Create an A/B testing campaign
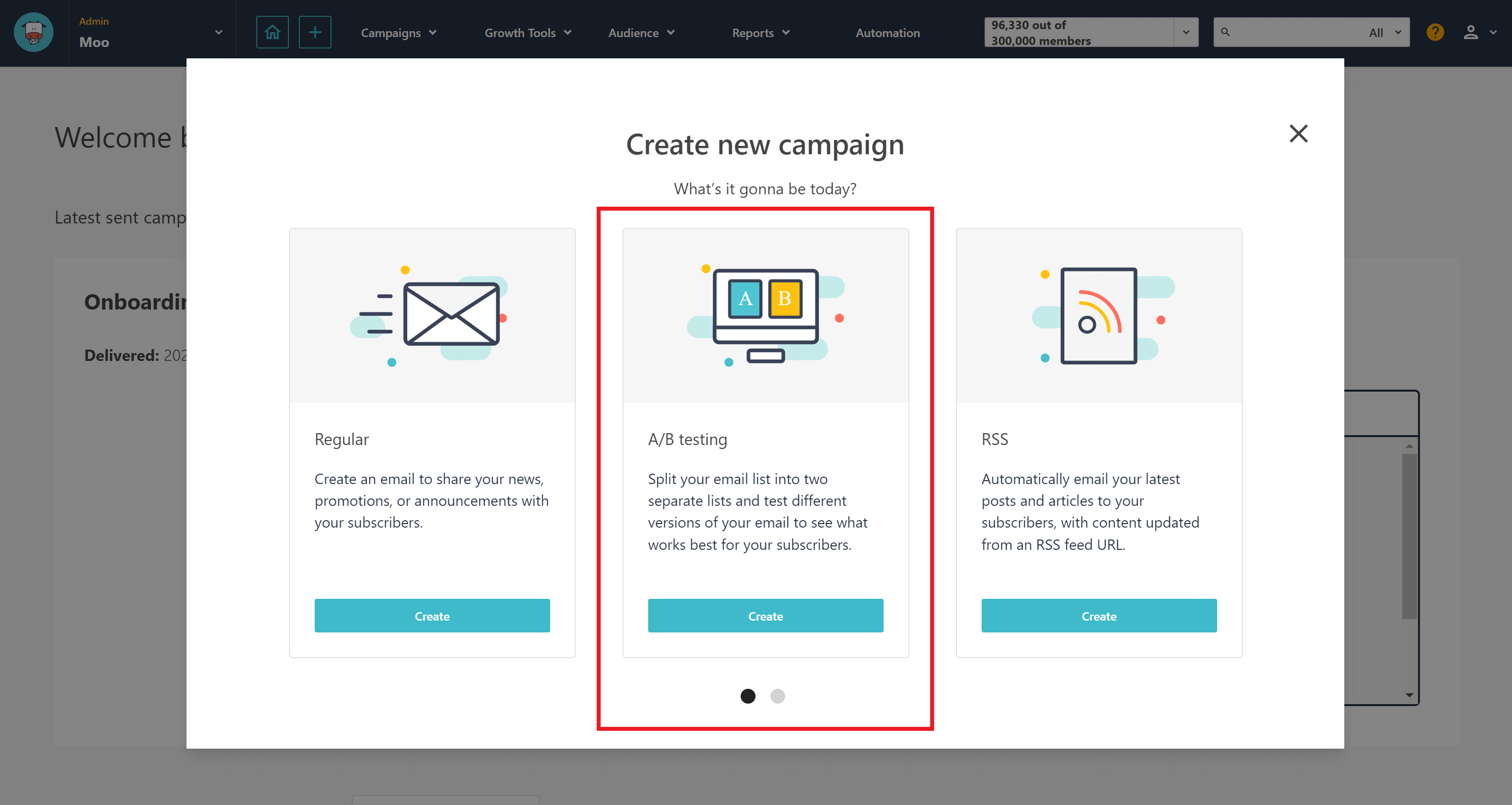1512x805 pixels. [x=766, y=615]
